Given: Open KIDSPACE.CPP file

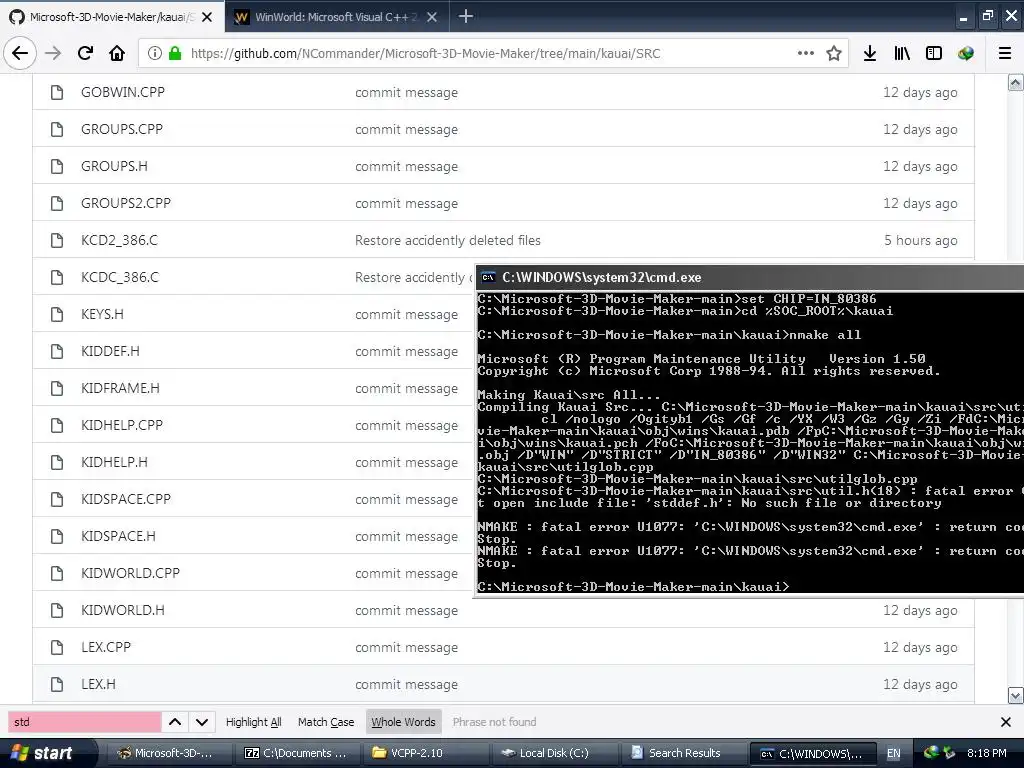Looking at the screenshot, I should (125, 499).
